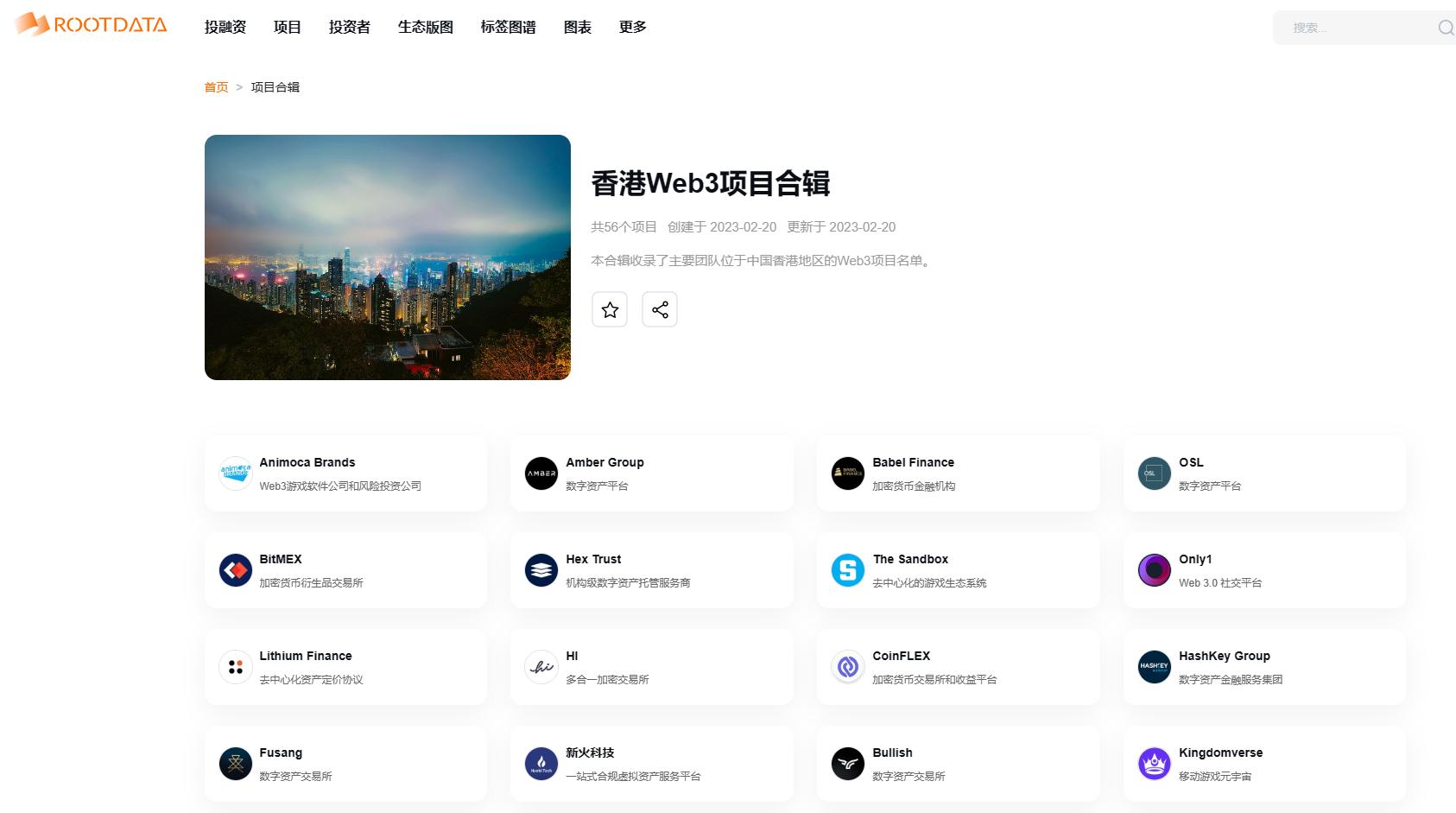Image resolution: width=1456 pixels, height=813 pixels.
Task: Click the search magnifier icon
Action: coord(1445,27)
